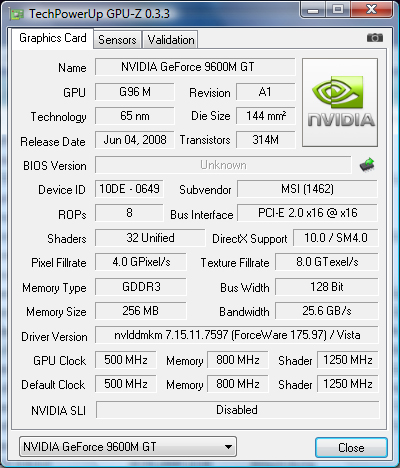Image resolution: width=400 pixels, height=468 pixels.
Task: Click the Pixel Fillrate field 4.0 GPixel/s
Action: pyautogui.click(x=141, y=262)
